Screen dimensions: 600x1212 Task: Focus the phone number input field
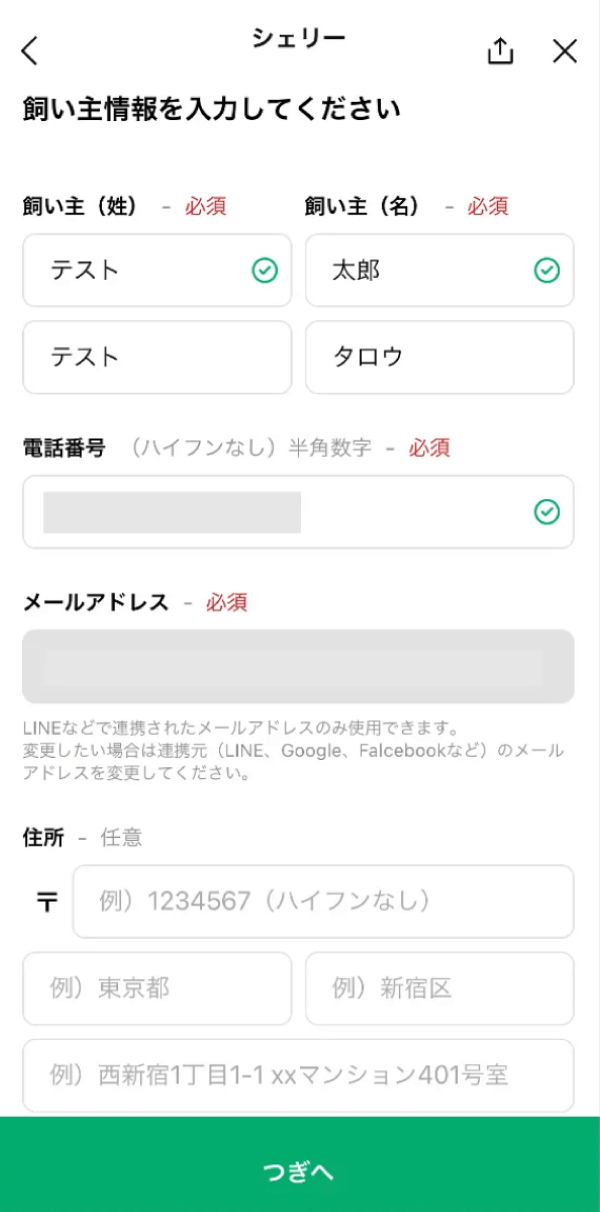point(280,512)
